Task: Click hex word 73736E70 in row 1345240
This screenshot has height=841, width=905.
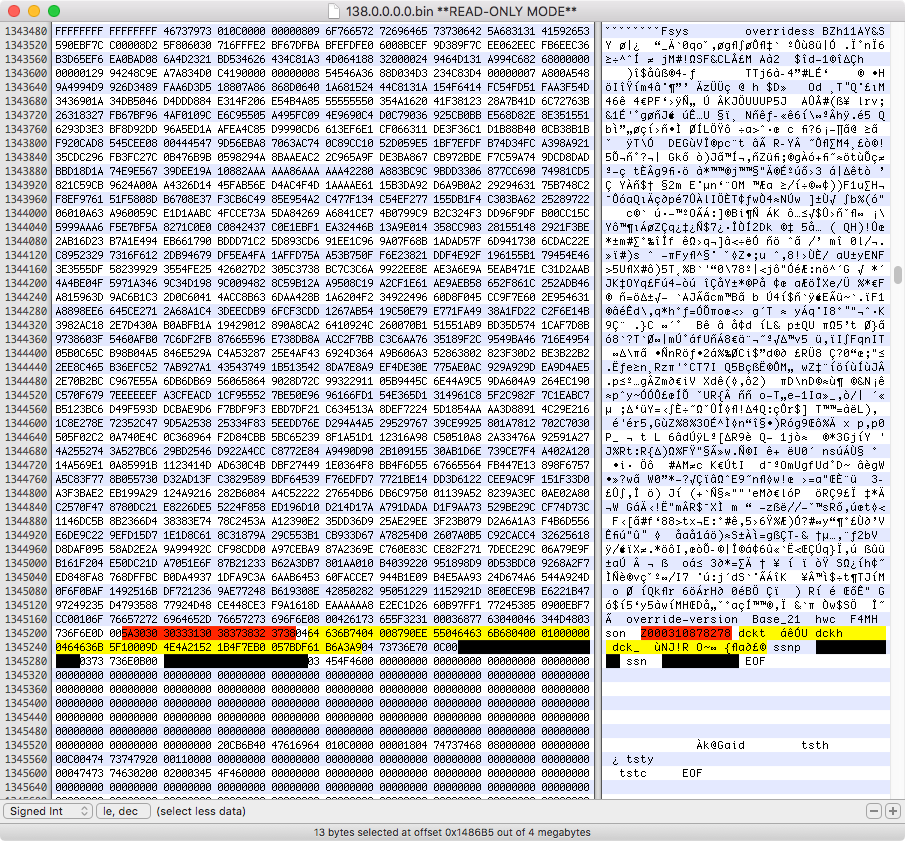Action: click(403, 647)
